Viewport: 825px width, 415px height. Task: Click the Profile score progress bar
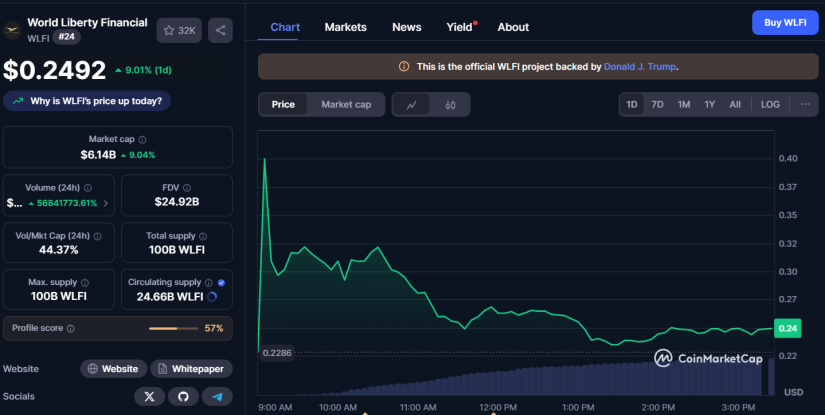174,329
